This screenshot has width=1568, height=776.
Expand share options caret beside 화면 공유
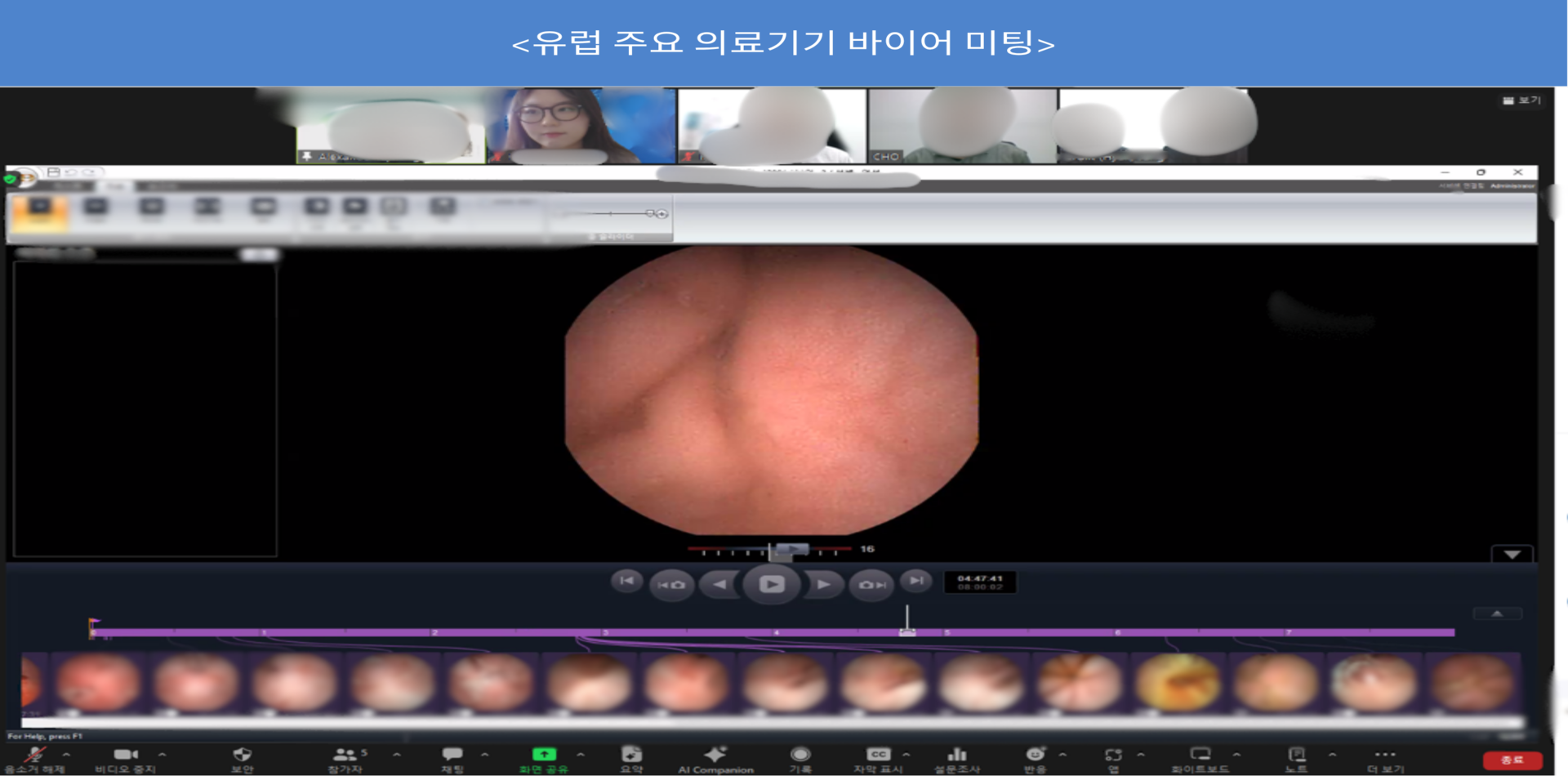581,755
